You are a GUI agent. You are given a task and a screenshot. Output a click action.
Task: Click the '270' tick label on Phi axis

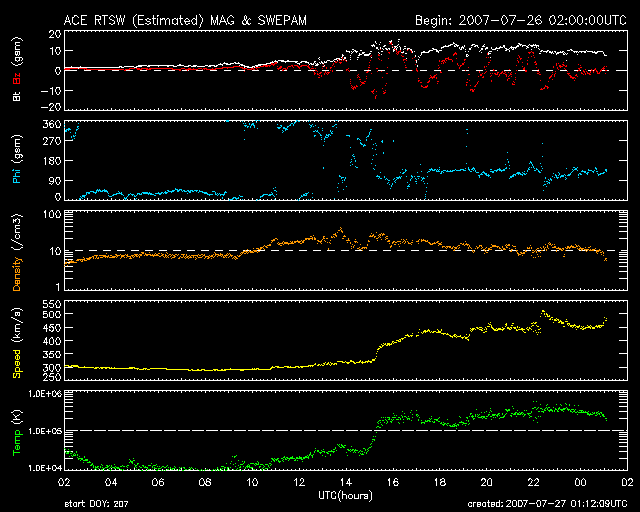[52, 141]
